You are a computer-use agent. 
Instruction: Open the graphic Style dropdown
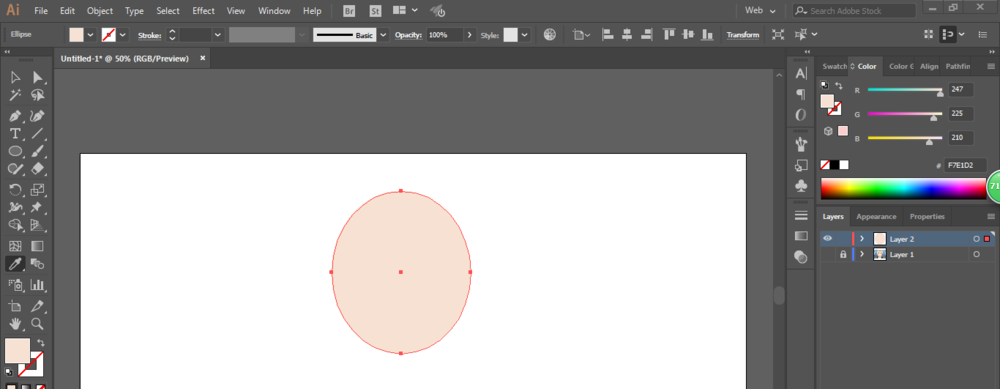click(525, 35)
